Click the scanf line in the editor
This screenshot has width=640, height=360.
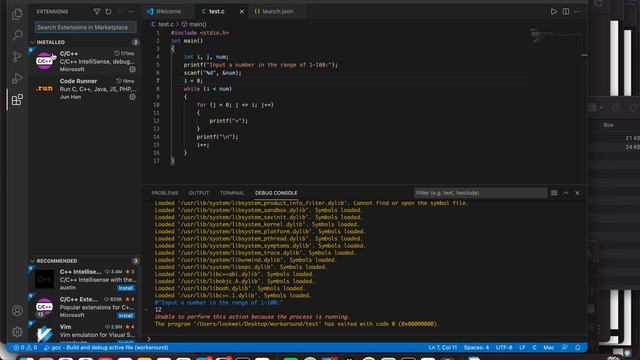212,73
